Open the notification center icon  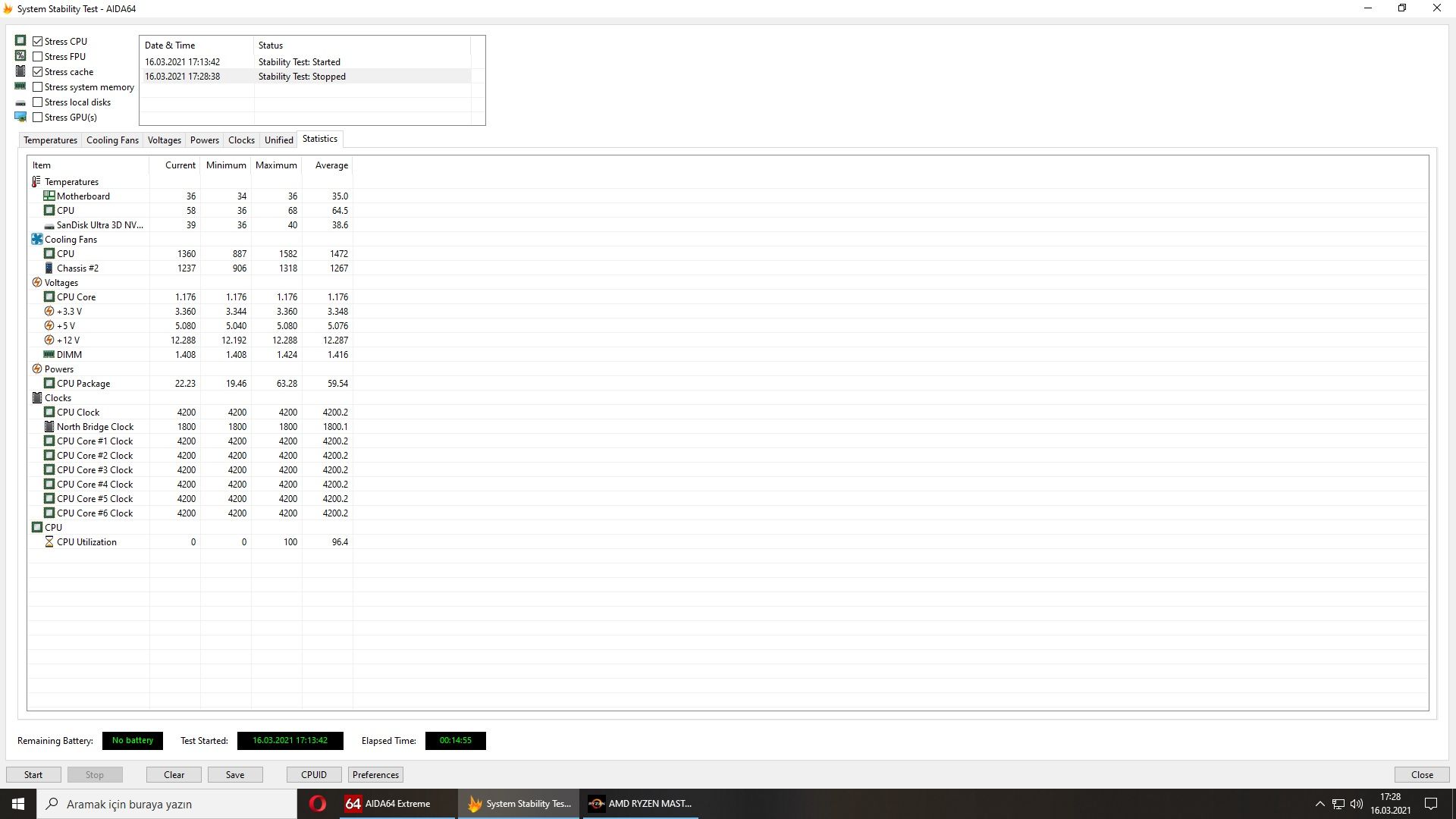tap(1431, 804)
